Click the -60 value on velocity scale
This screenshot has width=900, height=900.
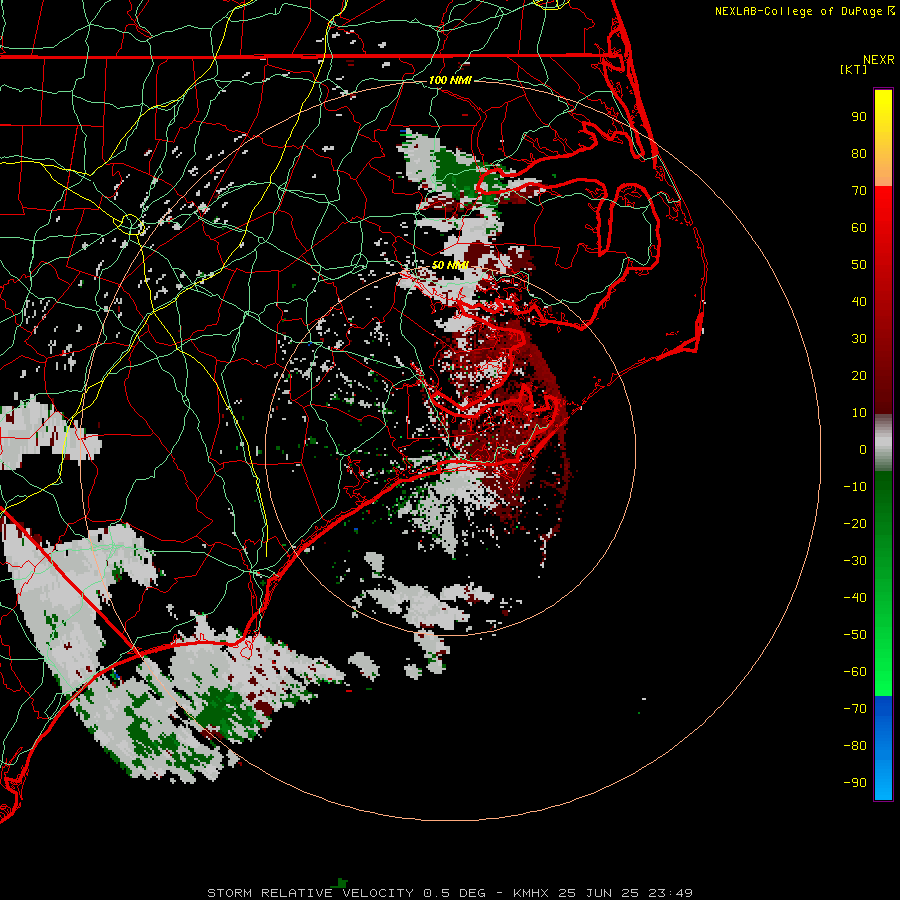tap(855, 672)
